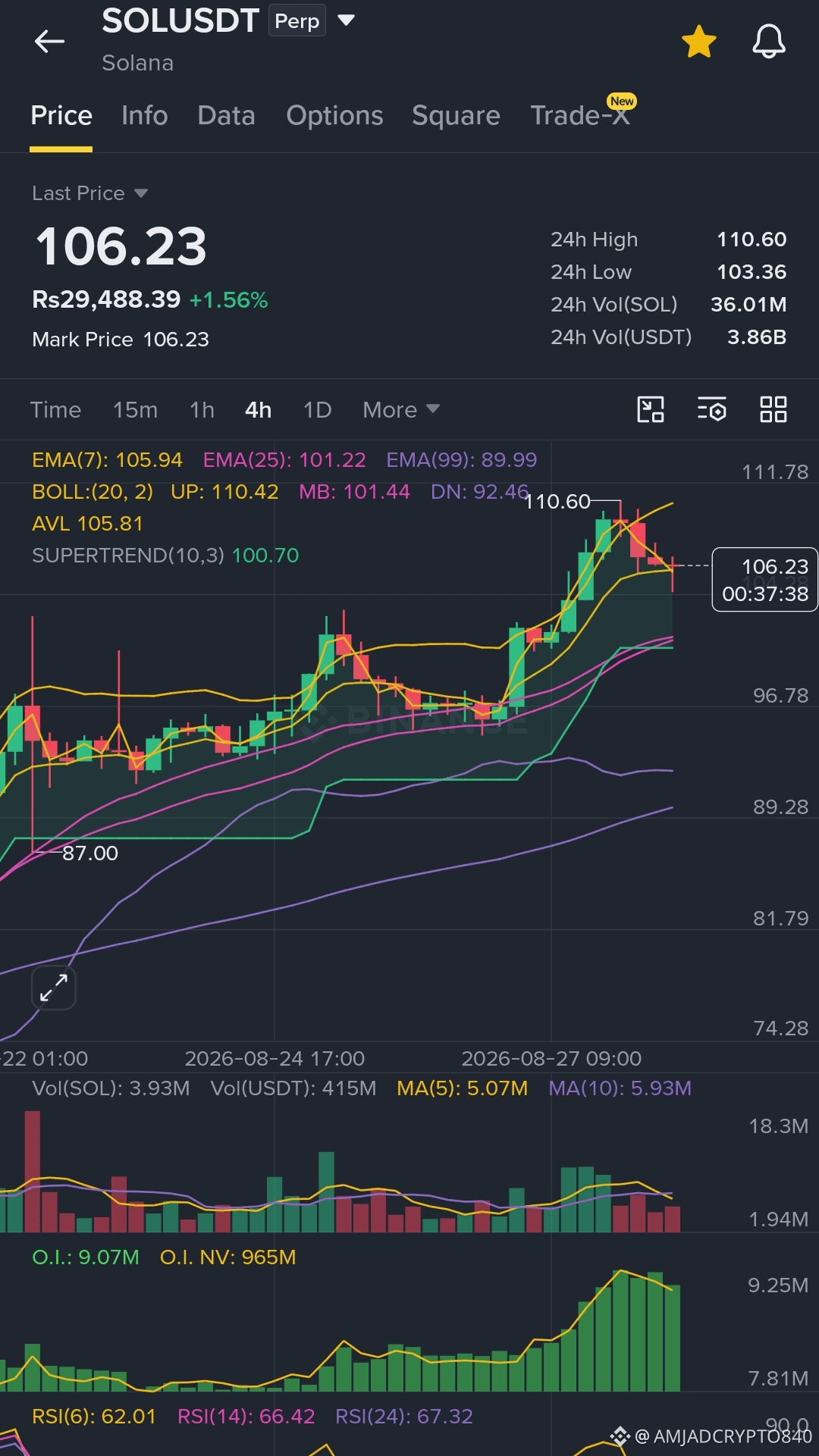Open the SOLUSDT pair selector dropdown arrow
819x1456 pixels.
(346, 20)
